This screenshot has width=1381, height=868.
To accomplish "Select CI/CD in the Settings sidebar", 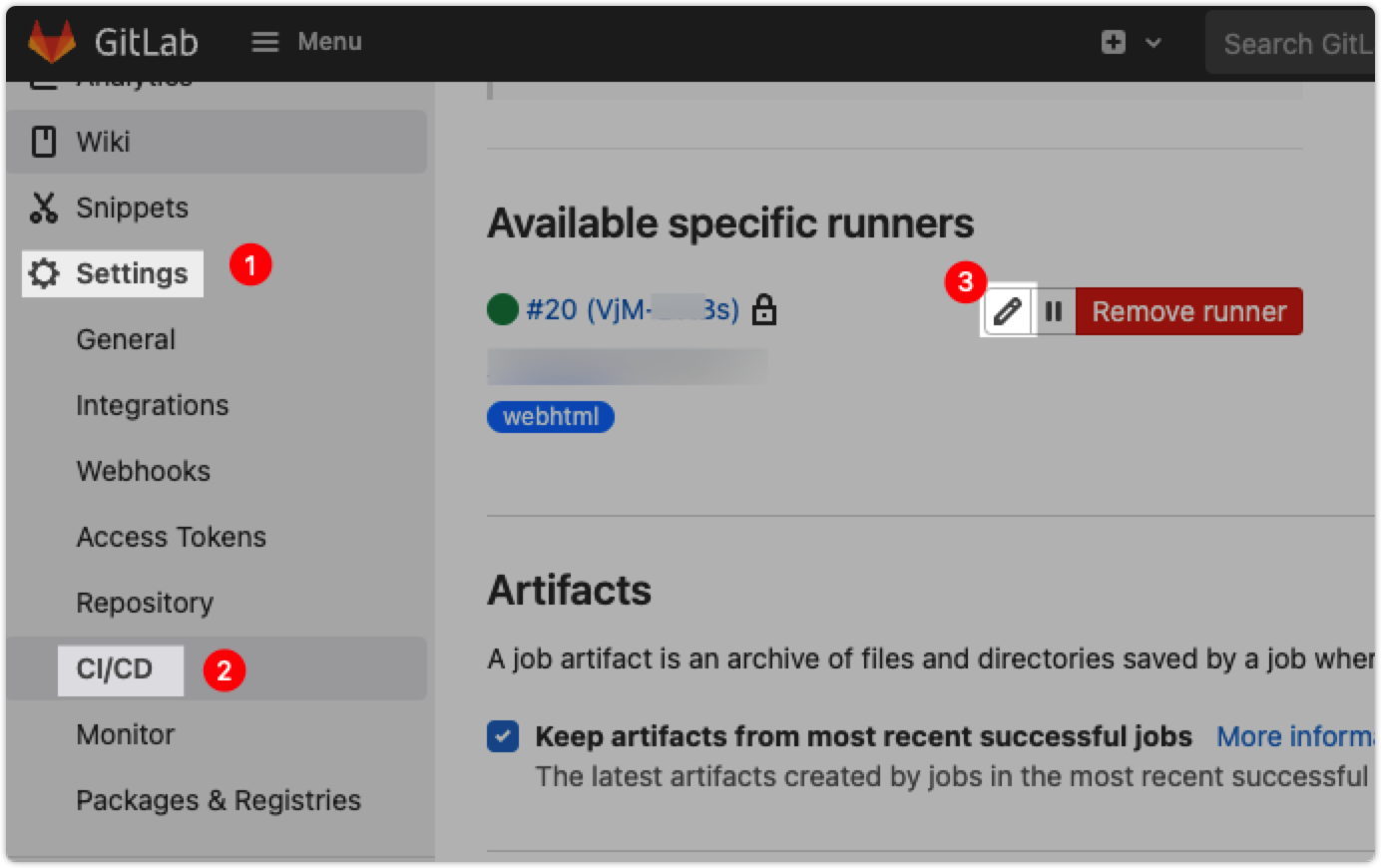I will click(121, 670).
